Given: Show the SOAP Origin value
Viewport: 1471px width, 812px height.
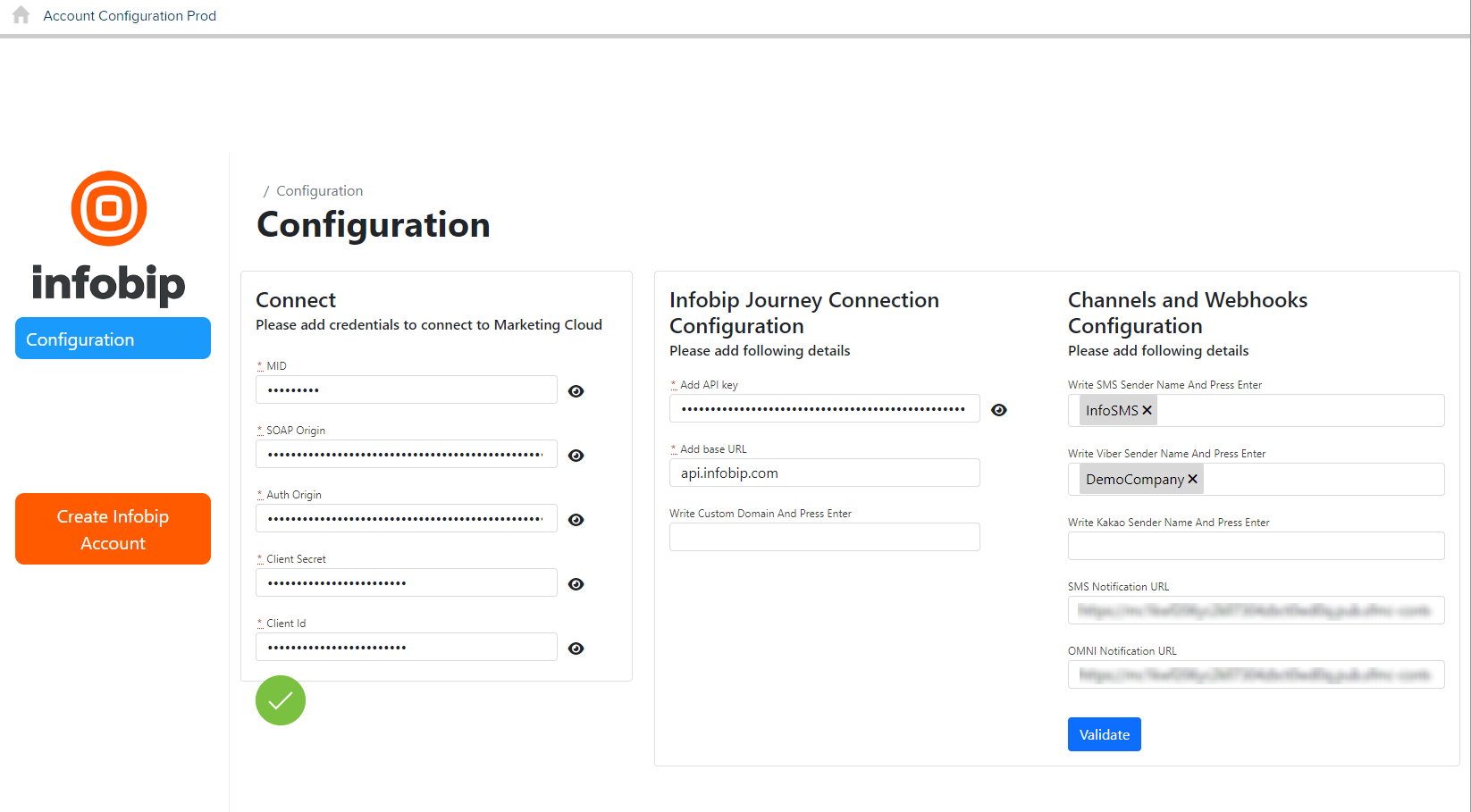Looking at the screenshot, I should coord(576,456).
